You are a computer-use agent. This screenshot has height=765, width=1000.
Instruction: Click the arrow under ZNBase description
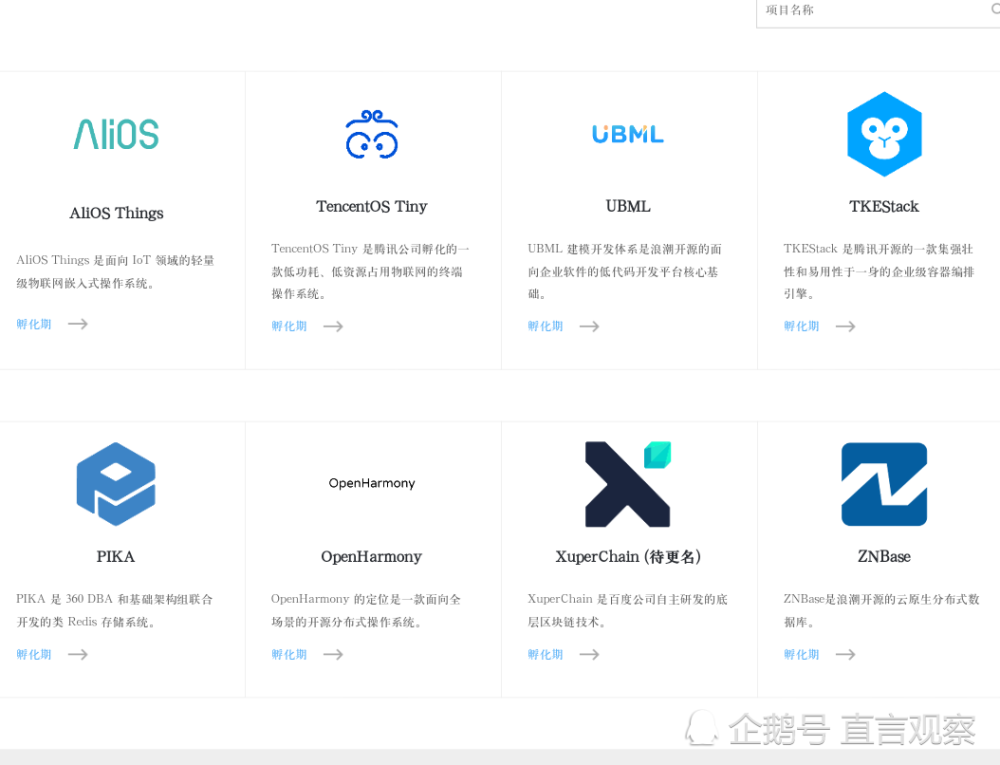click(x=846, y=654)
